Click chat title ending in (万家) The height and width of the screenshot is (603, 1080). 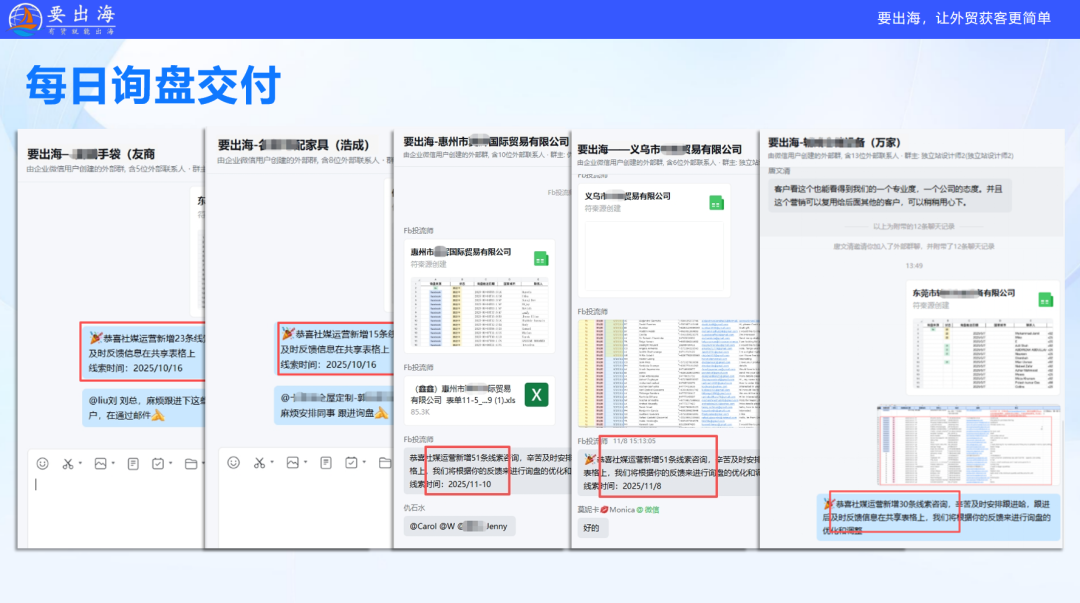[x=834, y=143]
